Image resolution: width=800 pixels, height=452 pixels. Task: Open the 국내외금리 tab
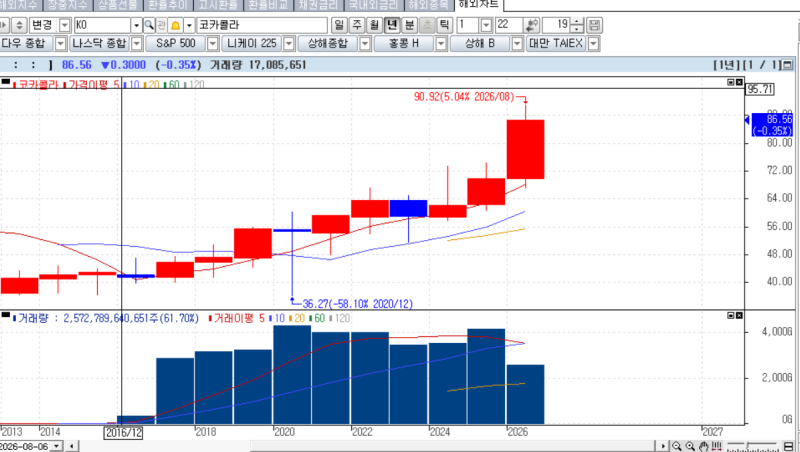coord(374,5)
